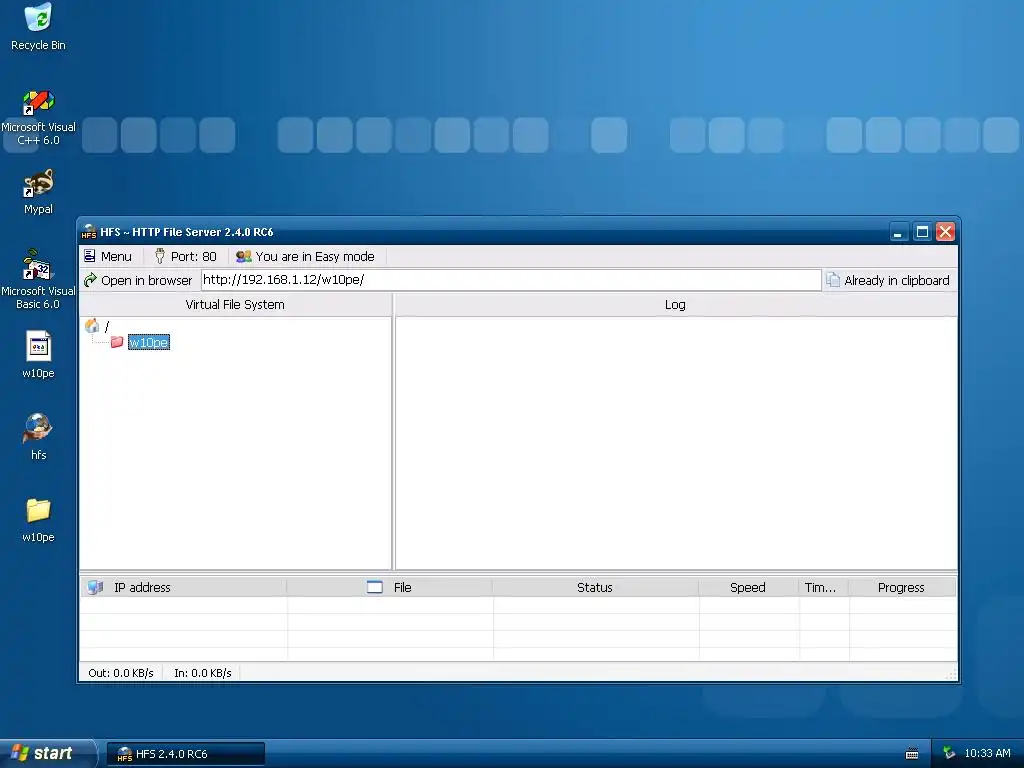Viewport: 1024px width, 768px height.
Task: Open the HFS Menu button
Action: pos(108,257)
